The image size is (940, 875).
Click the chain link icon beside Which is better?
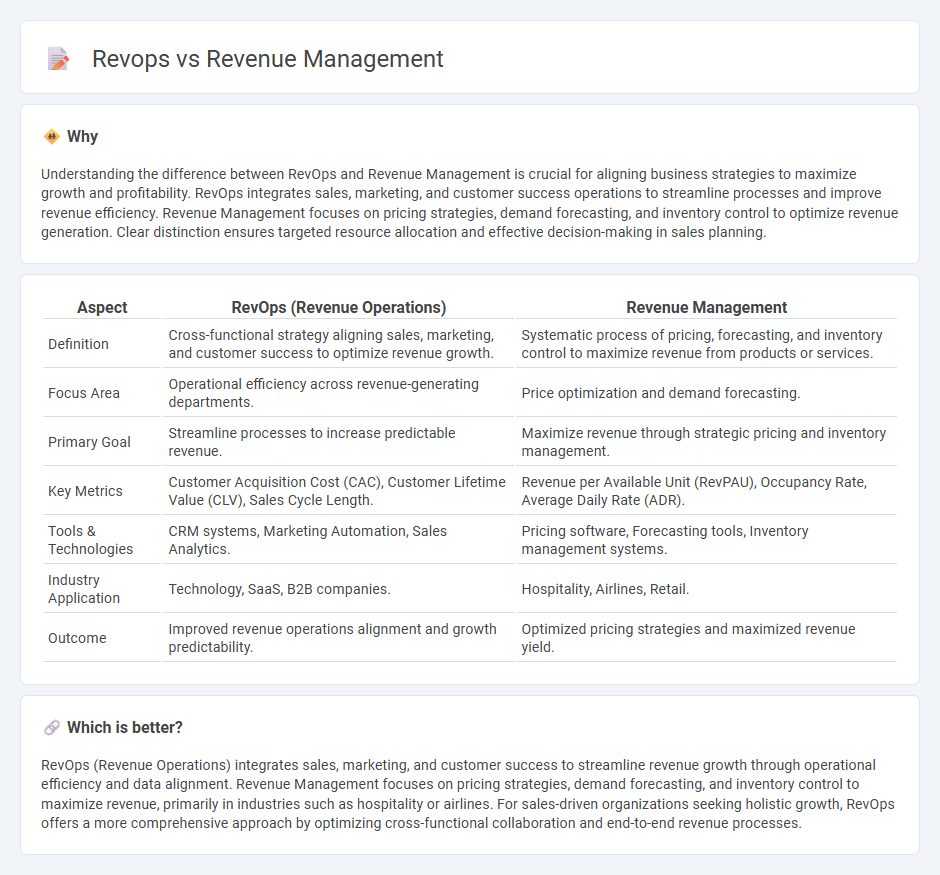coord(52,728)
